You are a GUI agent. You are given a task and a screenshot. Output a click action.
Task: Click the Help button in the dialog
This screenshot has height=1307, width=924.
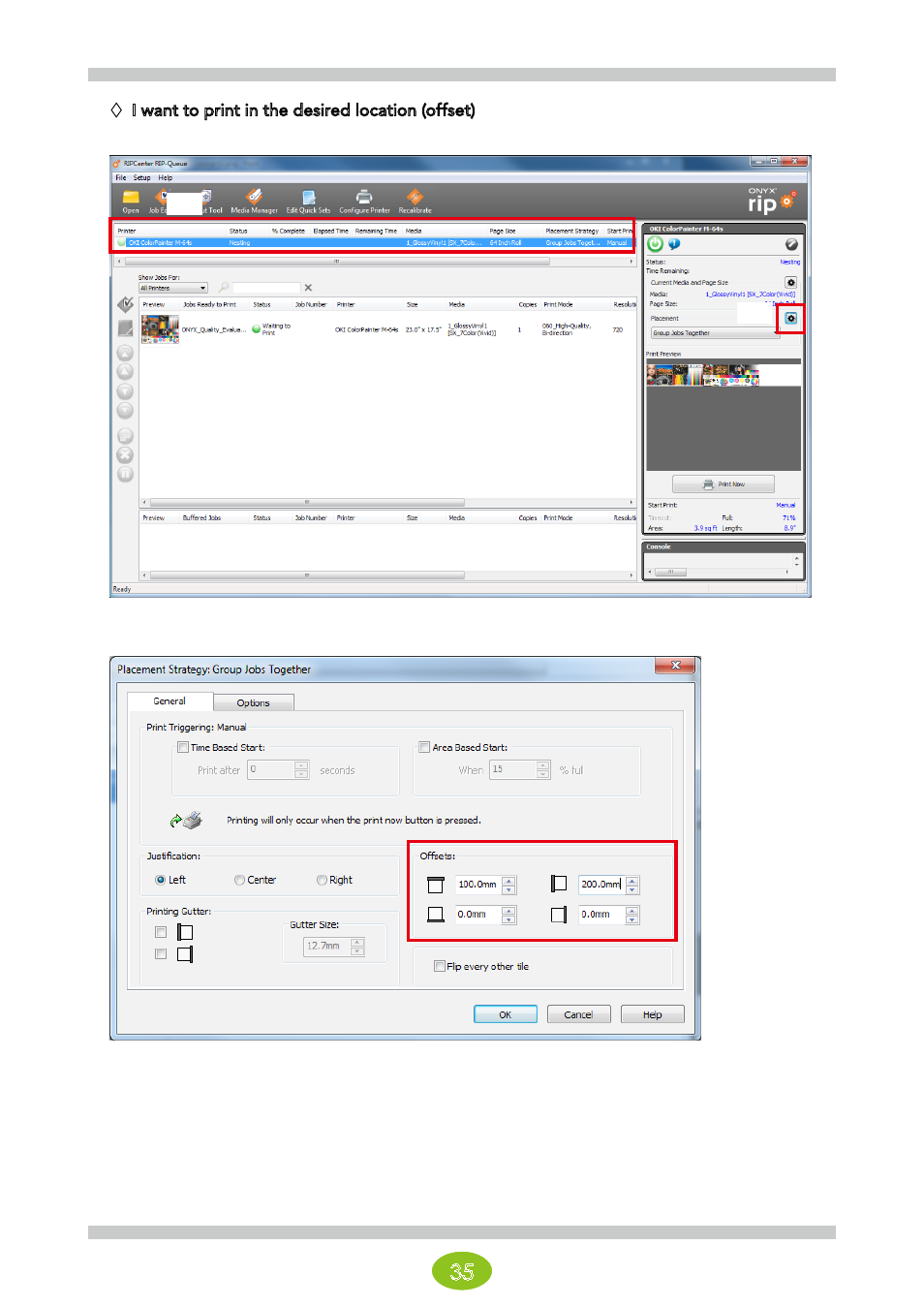pos(653,1014)
